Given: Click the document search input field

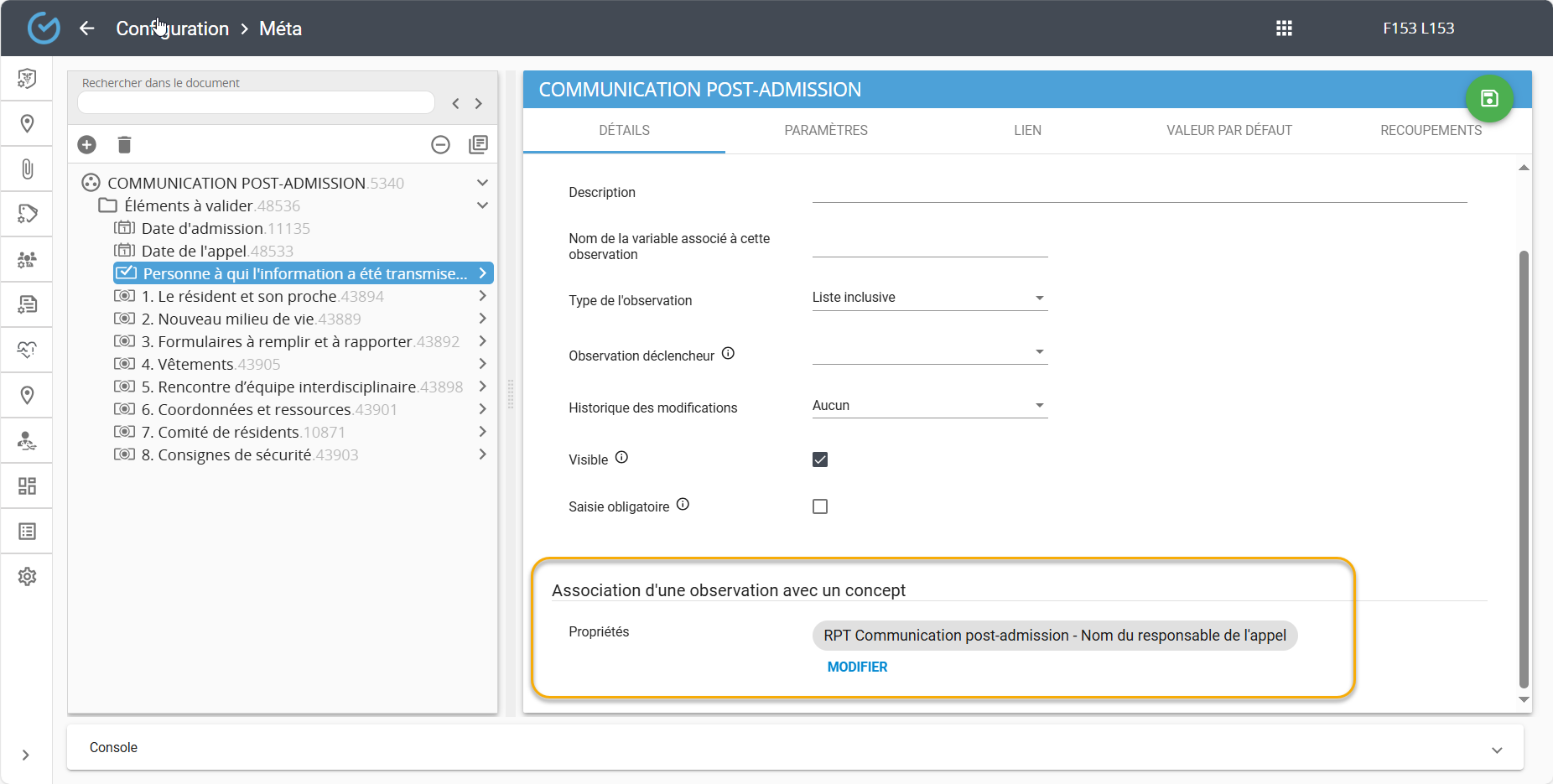Looking at the screenshot, I should point(256,102).
